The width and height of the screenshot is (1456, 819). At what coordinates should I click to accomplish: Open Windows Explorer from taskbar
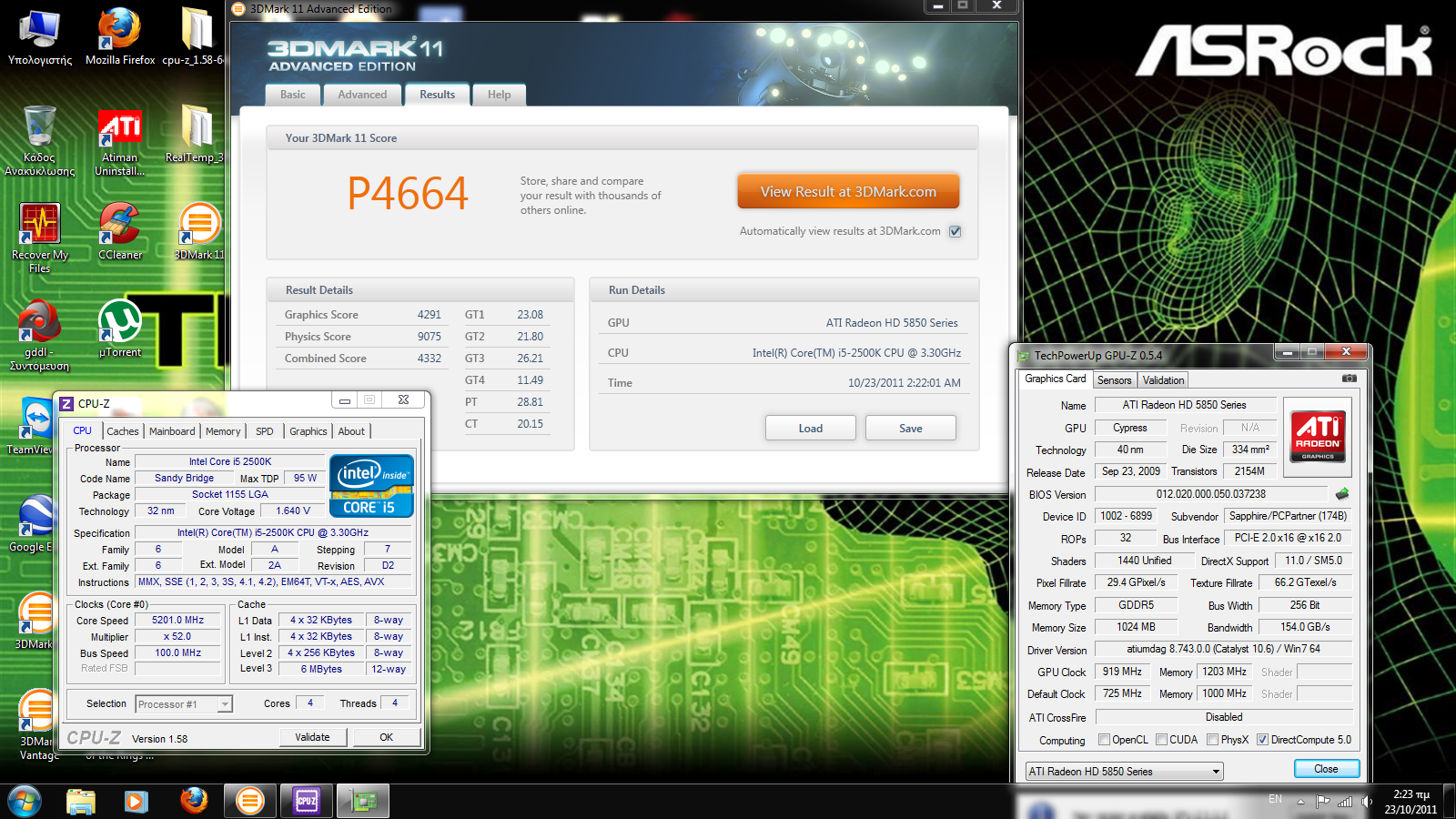click(x=81, y=801)
